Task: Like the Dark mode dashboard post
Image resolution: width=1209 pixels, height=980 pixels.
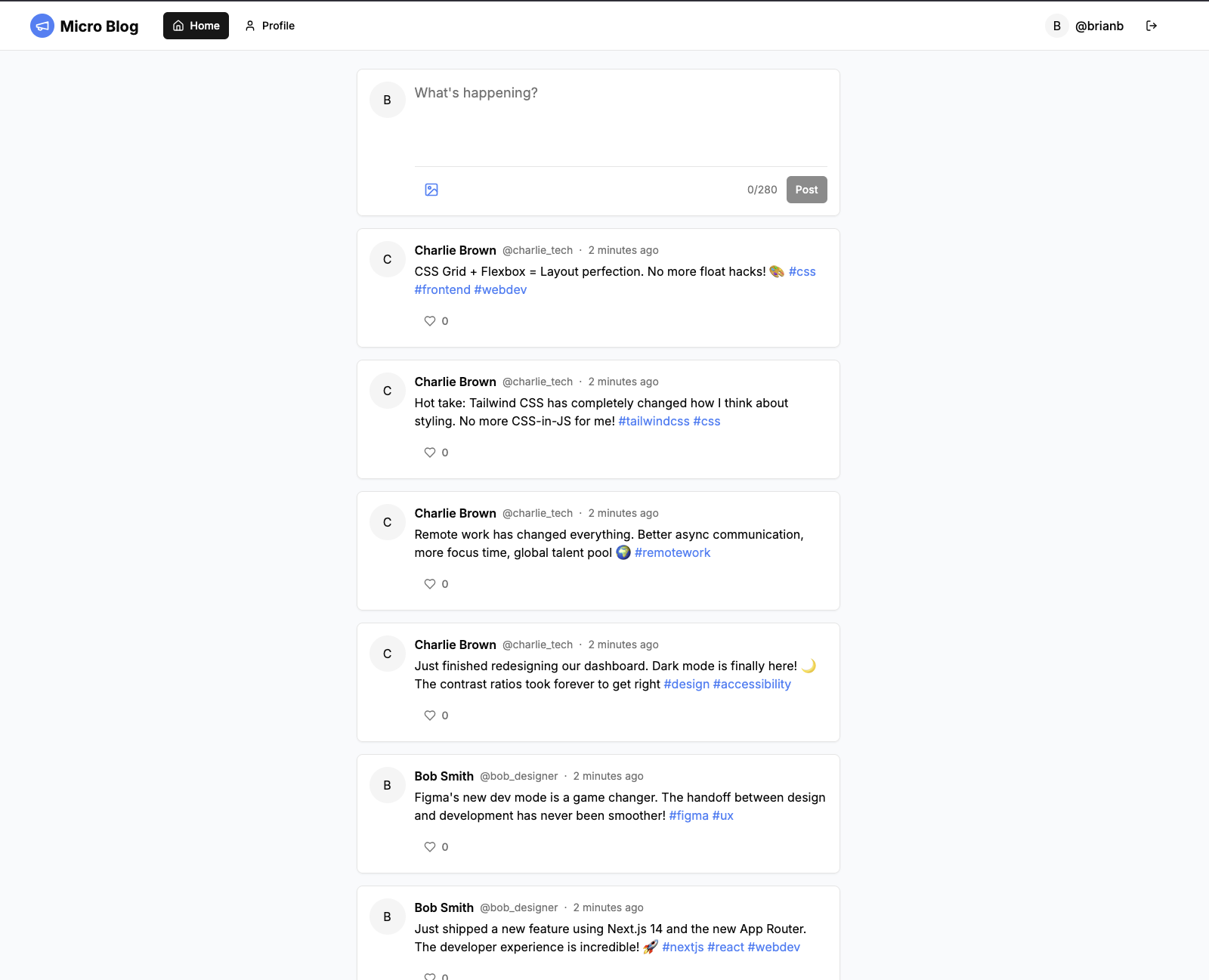Action: (430, 716)
